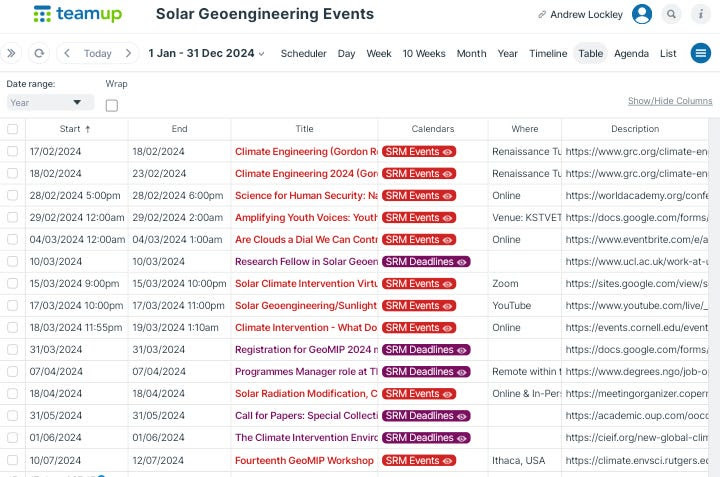Click Andrew Lockley user avatar
The width and height of the screenshot is (720, 477).
point(642,14)
